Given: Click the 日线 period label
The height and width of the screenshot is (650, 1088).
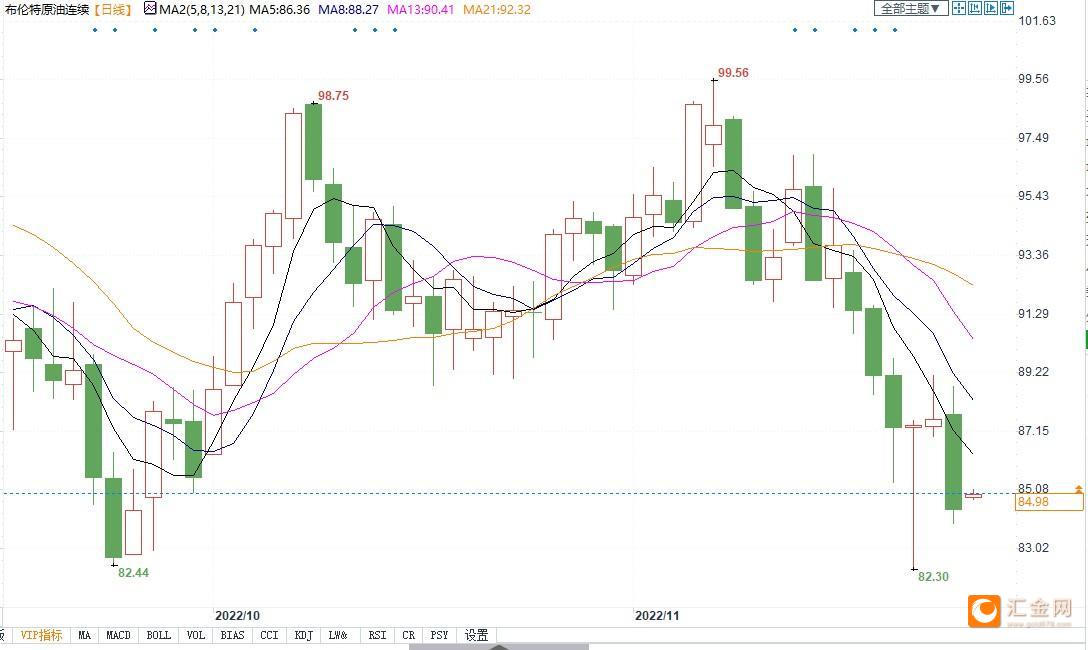Looking at the screenshot, I should 112,9.
